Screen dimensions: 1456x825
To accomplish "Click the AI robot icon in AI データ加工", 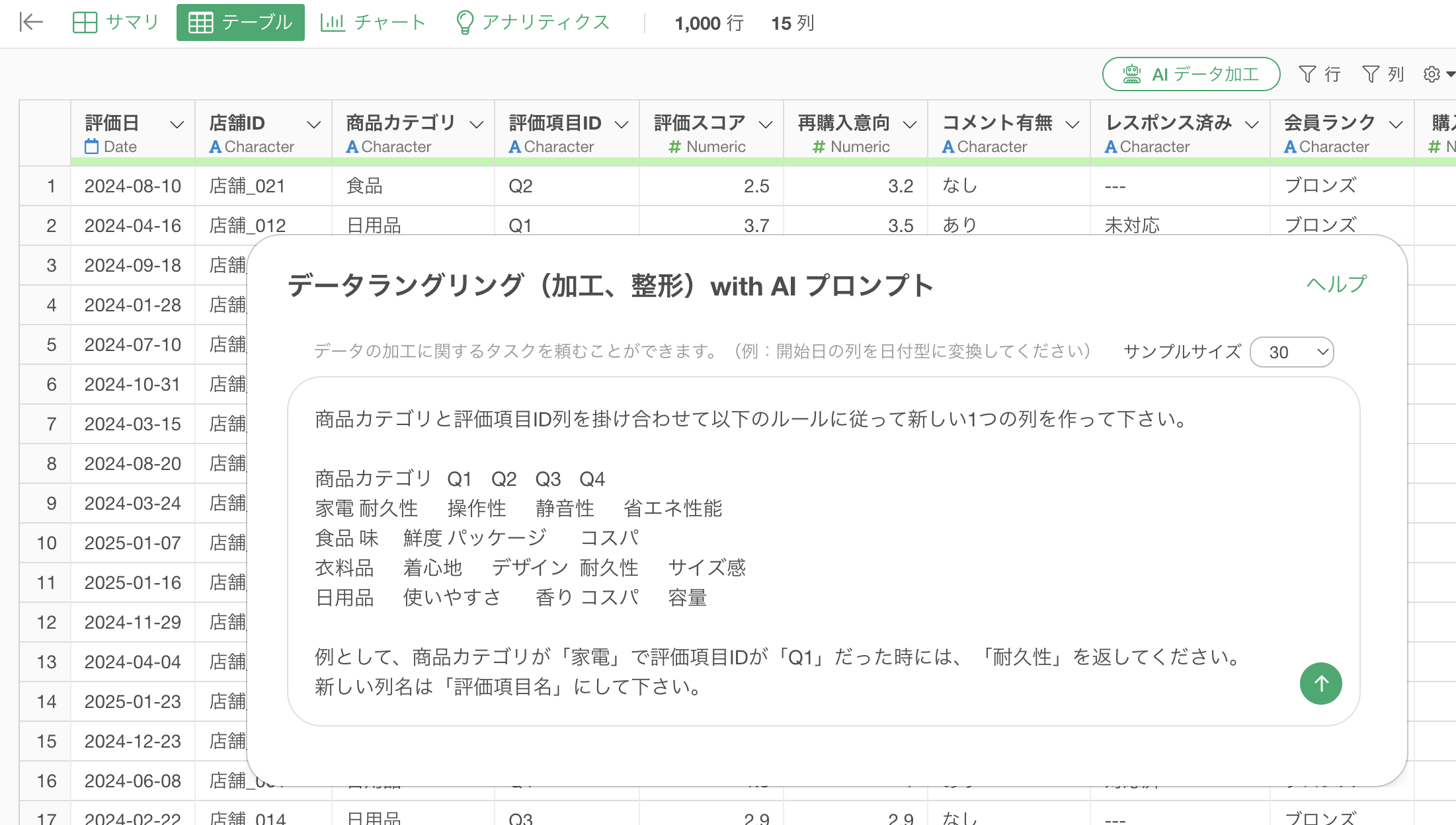I will pyautogui.click(x=1132, y=74).
